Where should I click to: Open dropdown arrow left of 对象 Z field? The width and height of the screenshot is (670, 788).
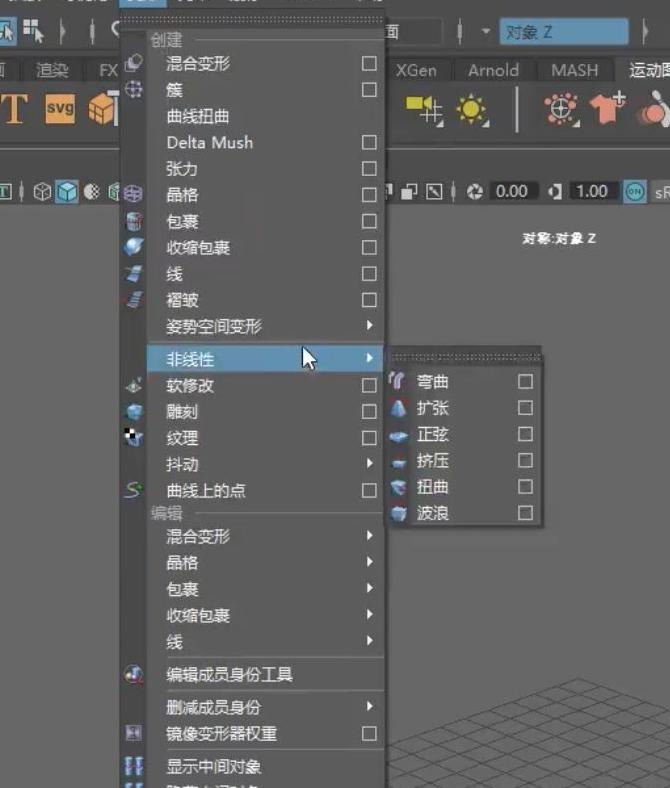coord(486,31)
